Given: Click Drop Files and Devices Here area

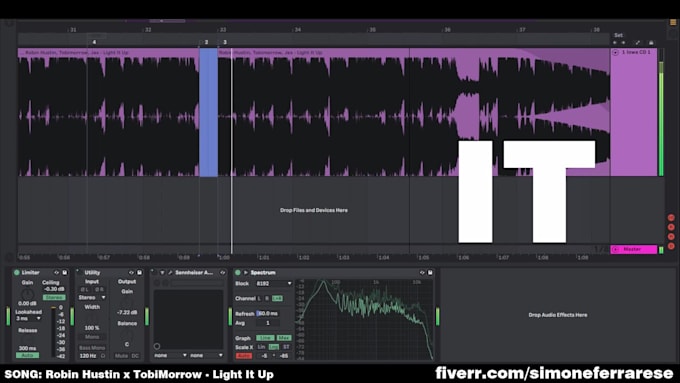Looking at the screenshot, I should coord(314,210).
